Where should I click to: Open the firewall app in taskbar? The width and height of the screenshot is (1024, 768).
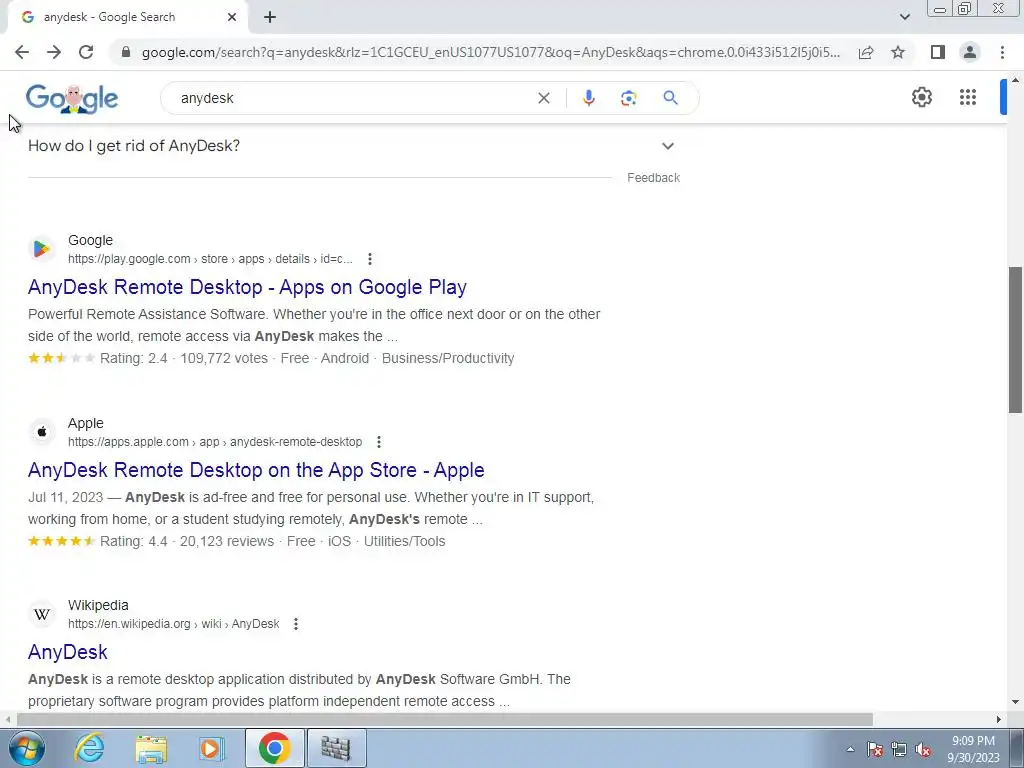pyautogui.click(x=336, y=748)
